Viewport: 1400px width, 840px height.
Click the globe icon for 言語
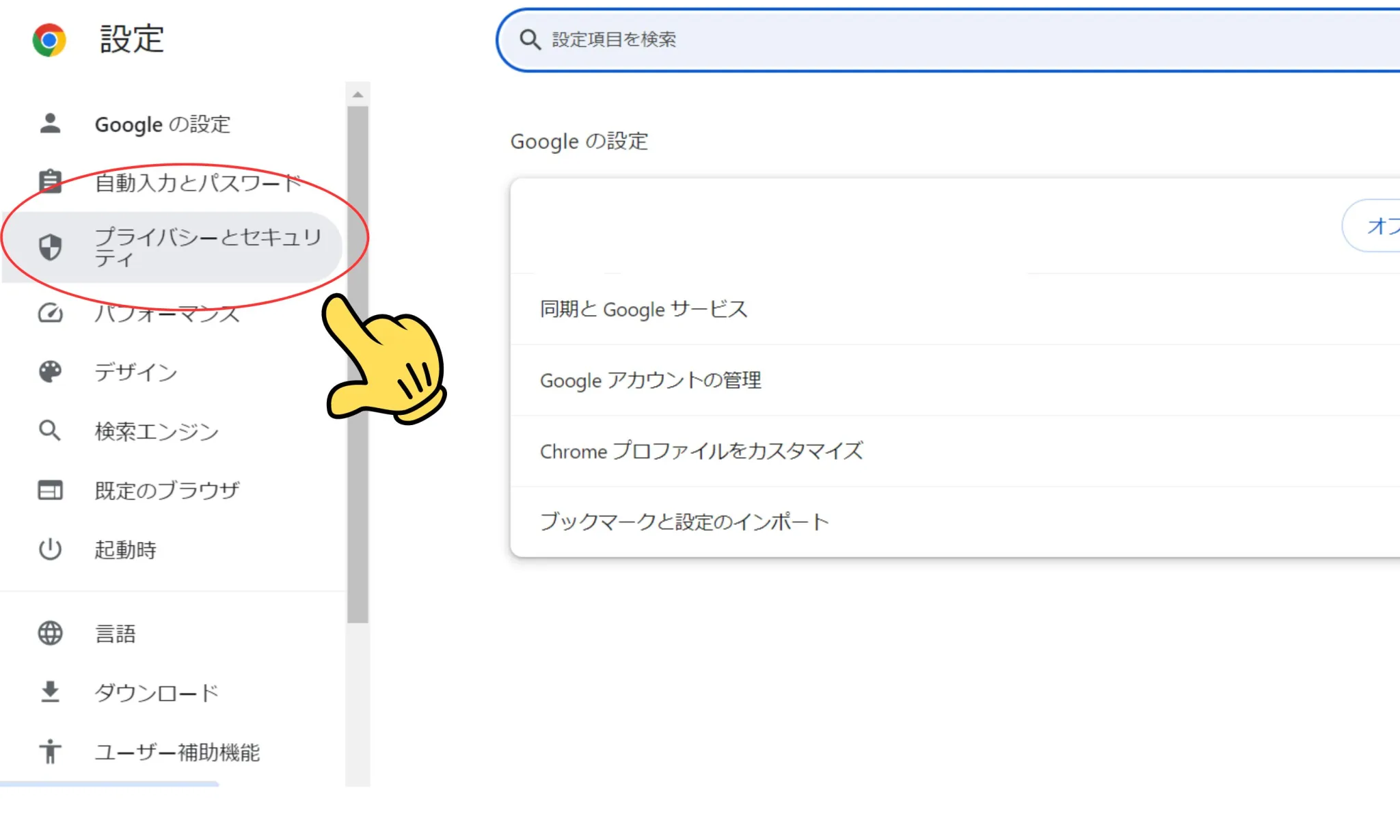pos(50,633)
